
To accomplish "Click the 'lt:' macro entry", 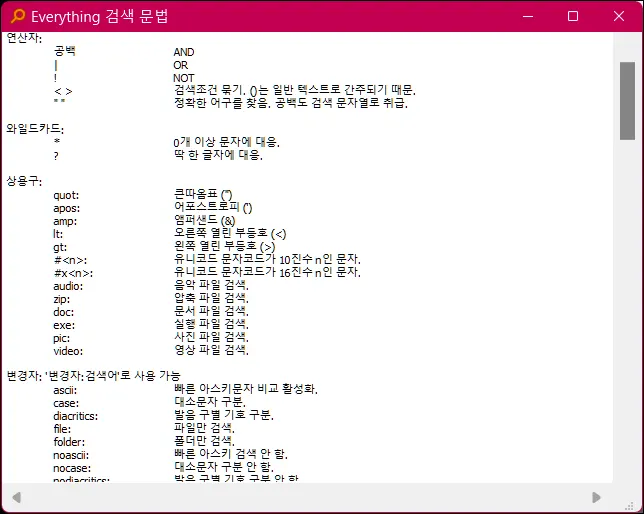I will pyautogui.click(x=58, y=234).
